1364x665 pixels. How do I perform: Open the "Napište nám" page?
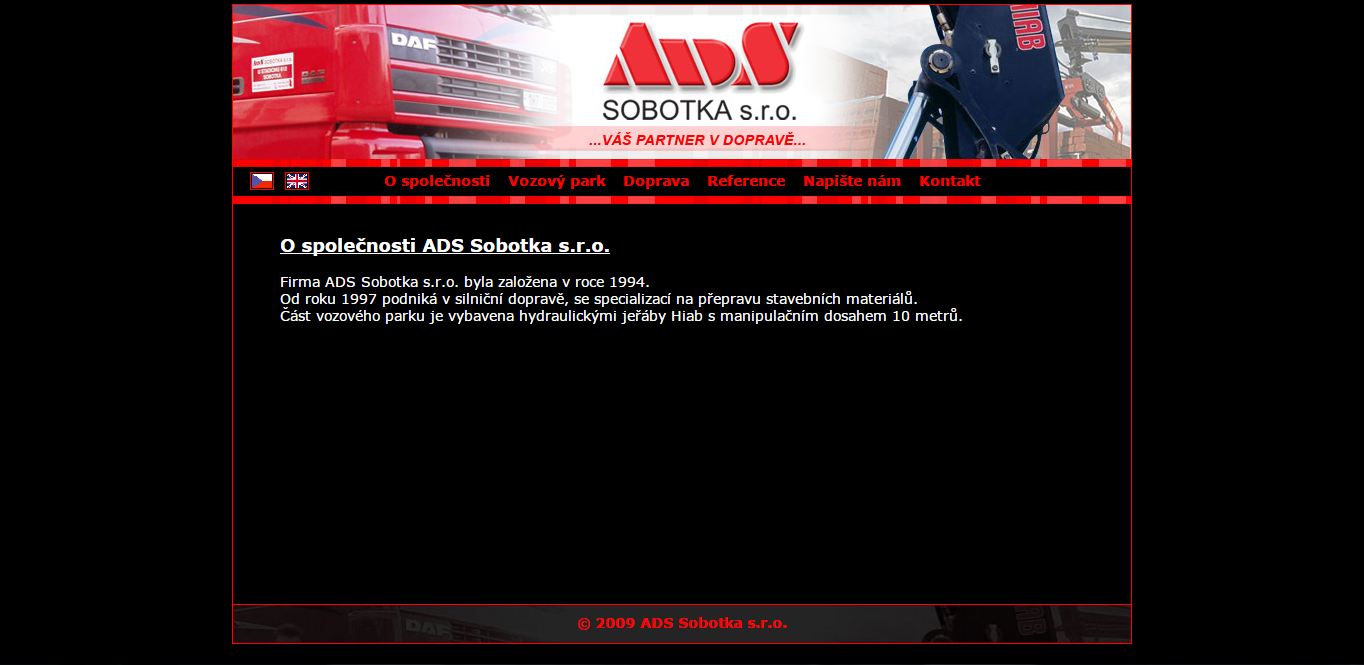pyautogui.click(x=852, y=181)
